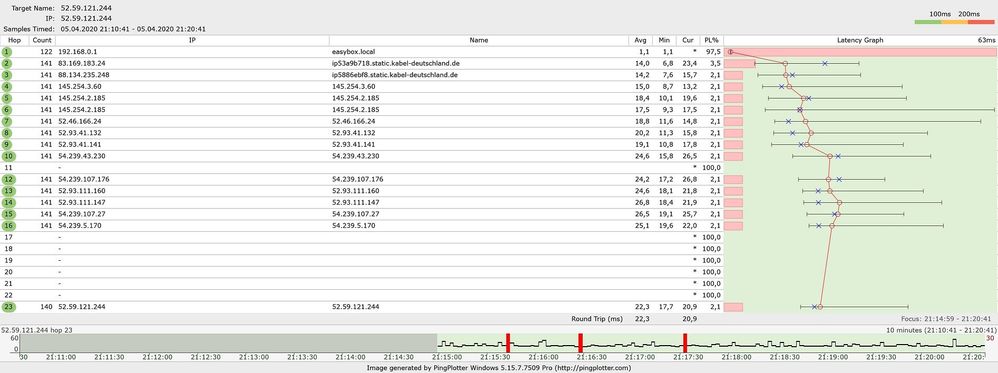Click the hop 17 row number

tap(8, 237)
